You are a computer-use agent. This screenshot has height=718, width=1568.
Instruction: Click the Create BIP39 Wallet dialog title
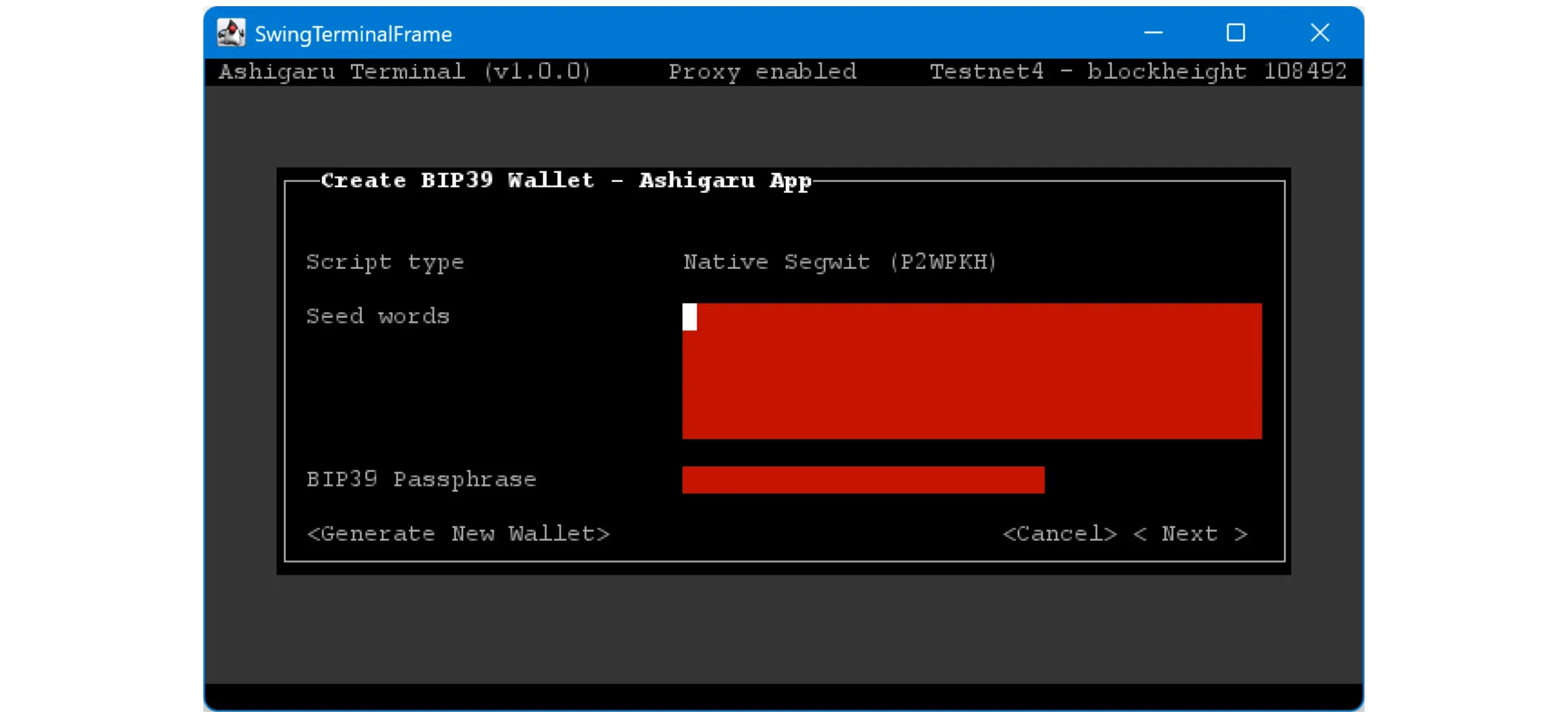(566, 181)
